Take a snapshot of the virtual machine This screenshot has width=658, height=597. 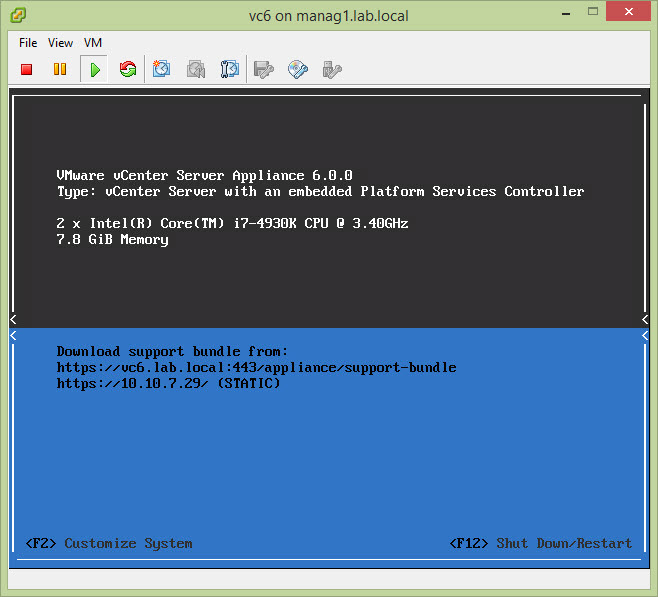tap(161, 69)
